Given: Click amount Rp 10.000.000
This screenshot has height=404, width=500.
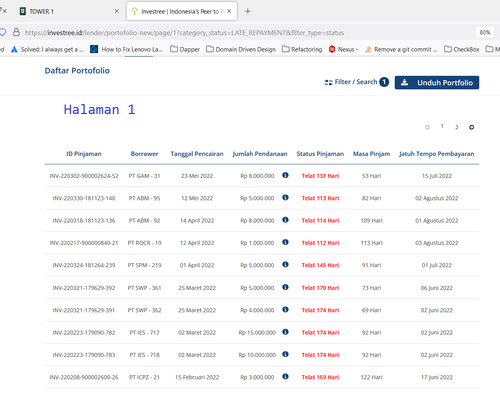Looking at the screenshot, I should pos(257,355).
